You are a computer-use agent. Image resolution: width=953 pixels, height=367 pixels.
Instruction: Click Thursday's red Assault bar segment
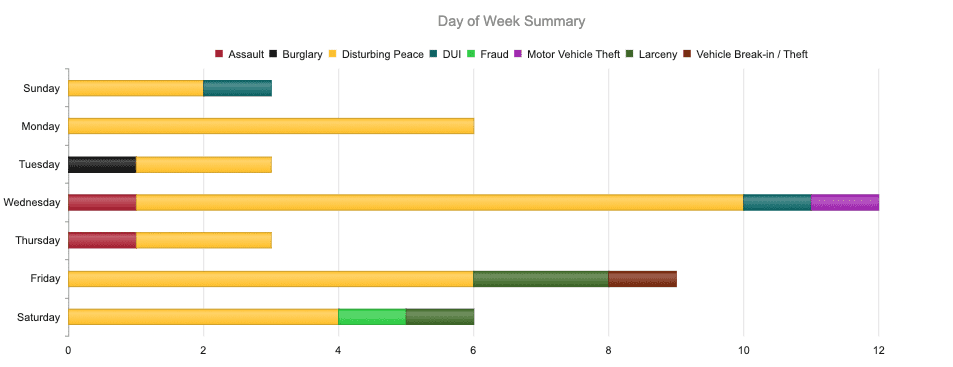[102, 241]
